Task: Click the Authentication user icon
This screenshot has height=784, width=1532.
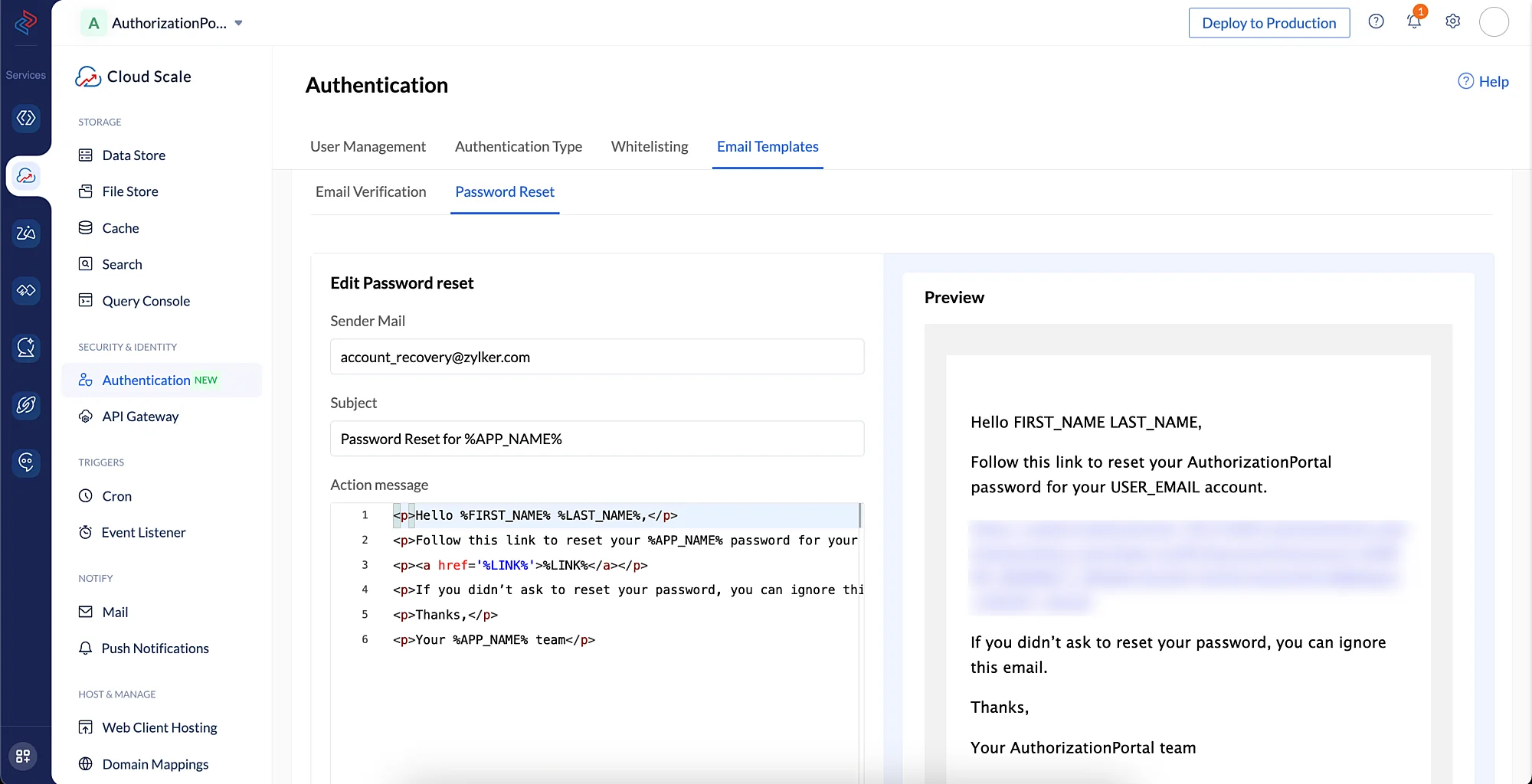Action: [x=86, y=380]
